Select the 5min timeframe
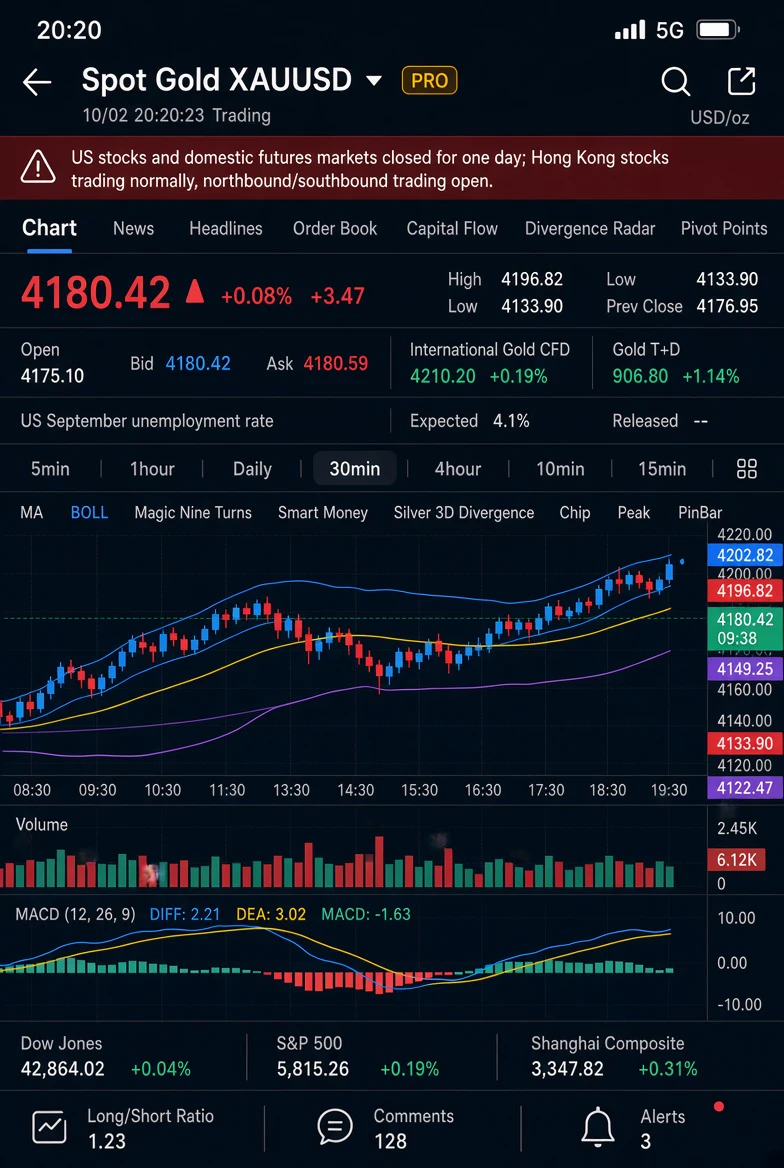Screen dimensions: 784x1168 tap(50, 469)
